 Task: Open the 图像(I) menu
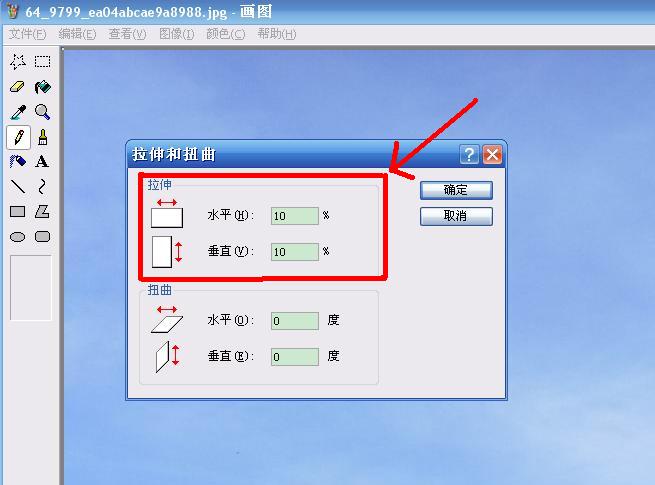pos(177,34)
